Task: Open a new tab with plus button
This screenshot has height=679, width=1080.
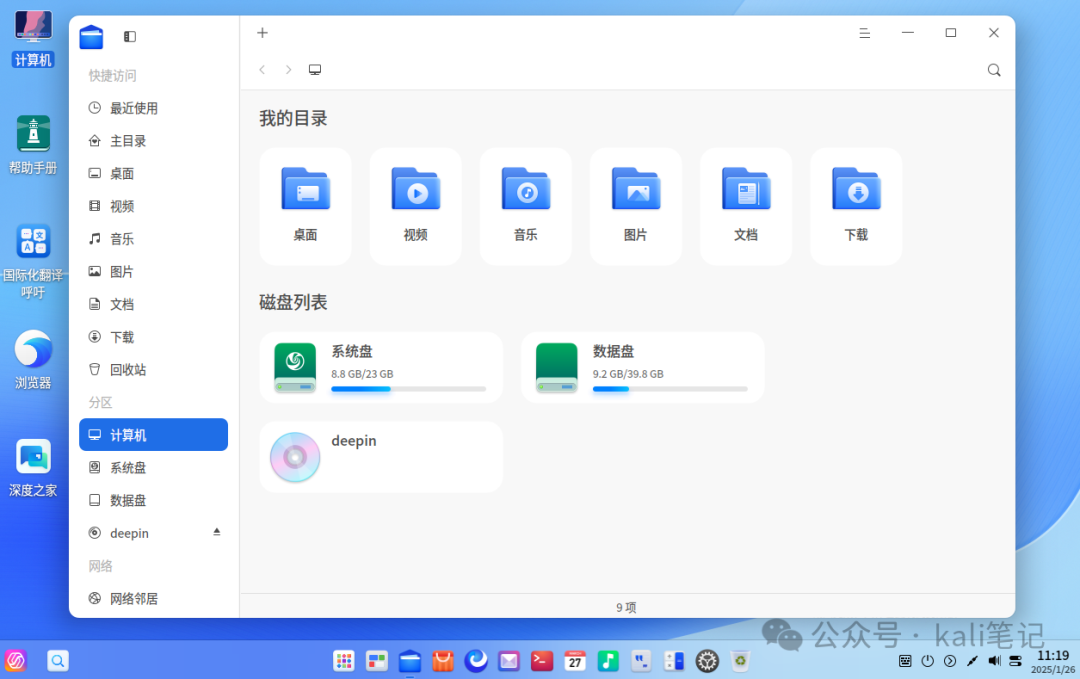Action: coord(262,32)
